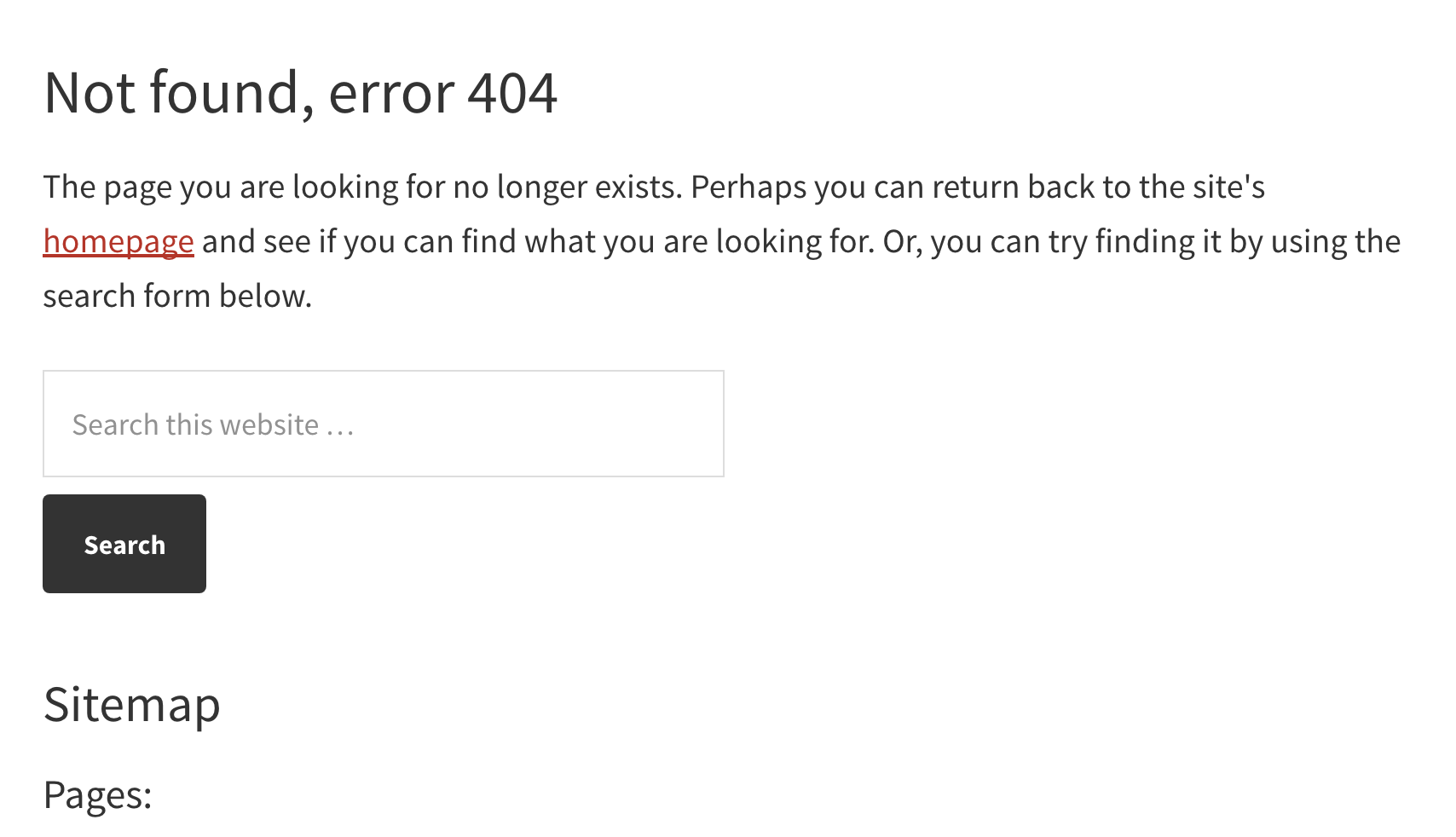This screenshot has height=837, width=1456.
Task: Click the Pages: subheading
Action: pyautogui.click(x=97, y=795)
